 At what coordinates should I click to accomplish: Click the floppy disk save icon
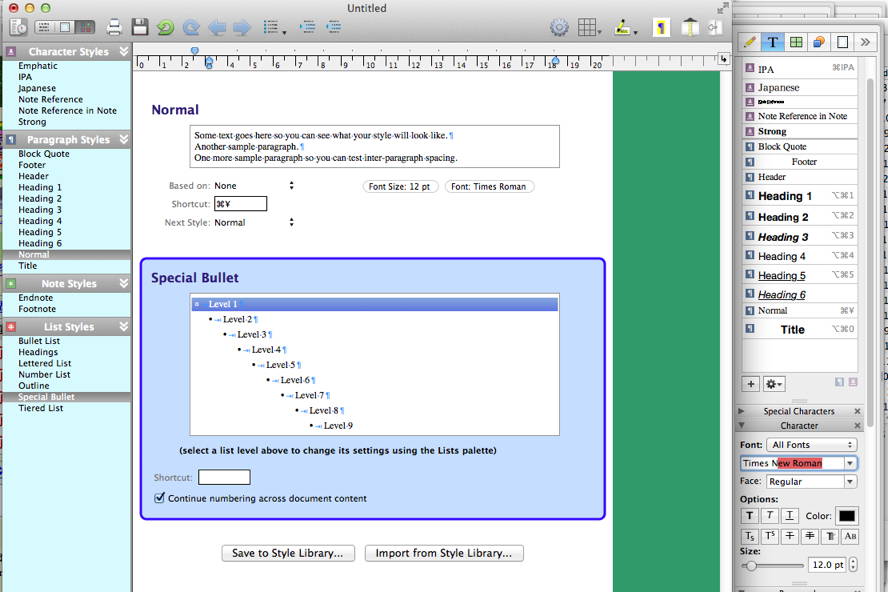[x=140, y=27]
